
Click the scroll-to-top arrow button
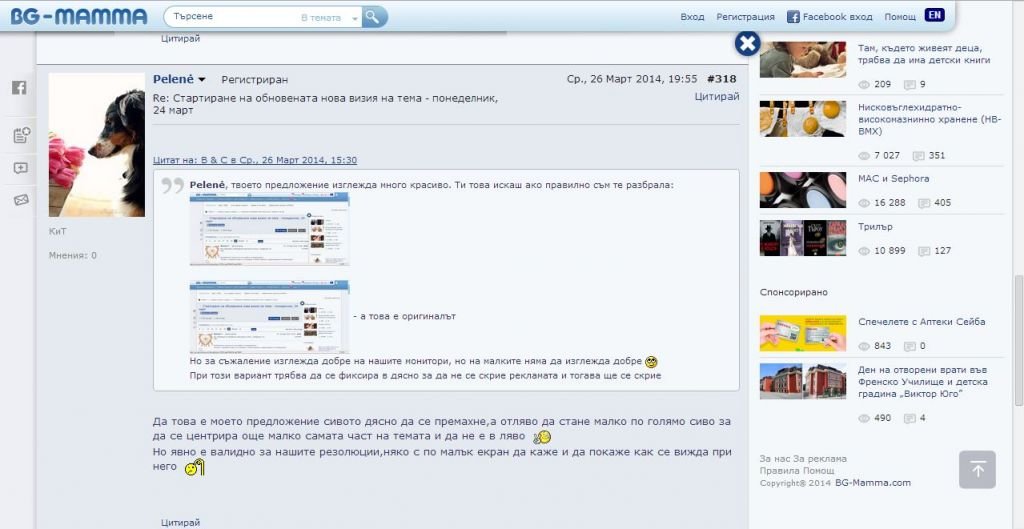977,469
